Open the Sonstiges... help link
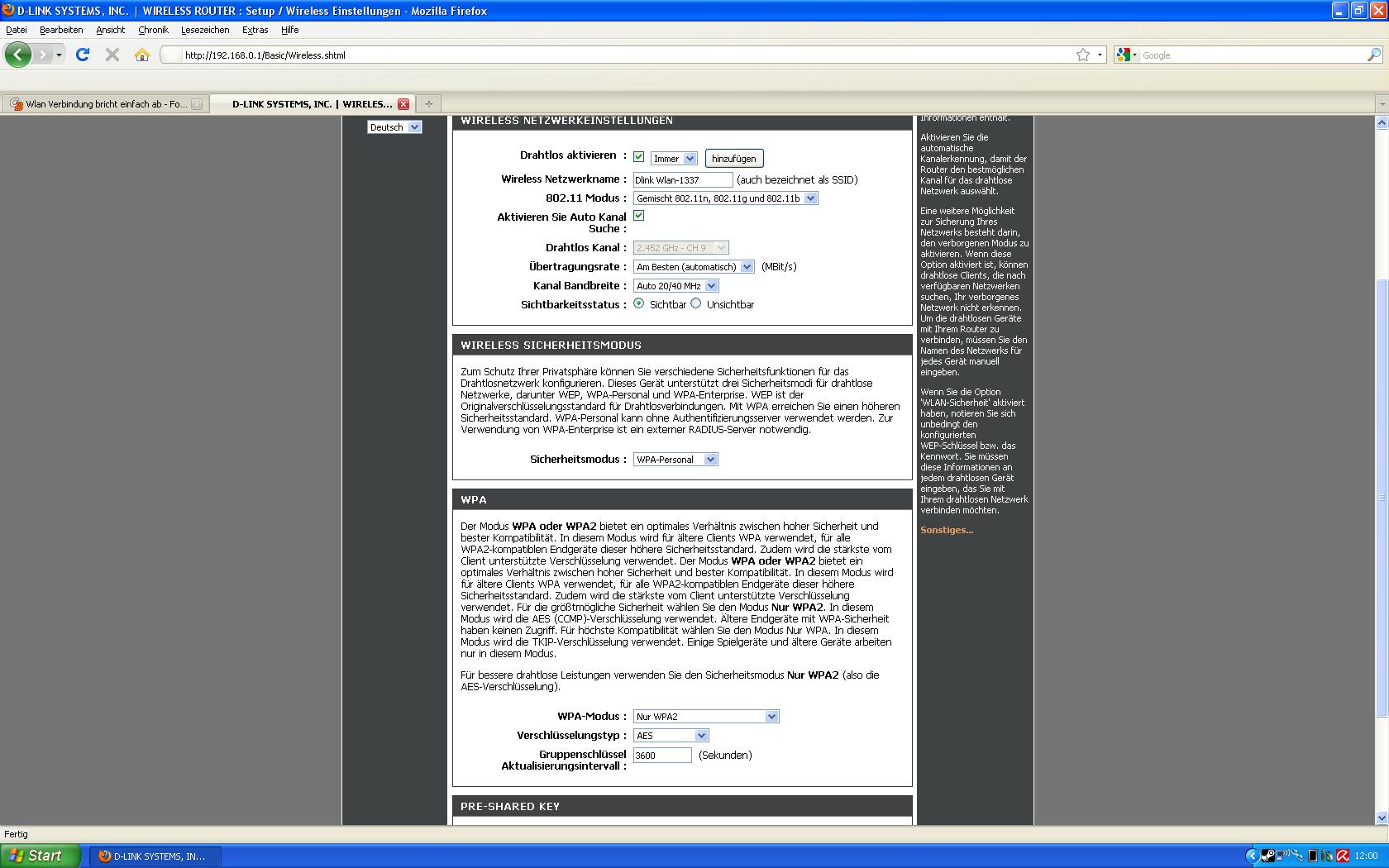Viewport: 1389px width, 868px height. pyautogui.click(x=947, y=530)
